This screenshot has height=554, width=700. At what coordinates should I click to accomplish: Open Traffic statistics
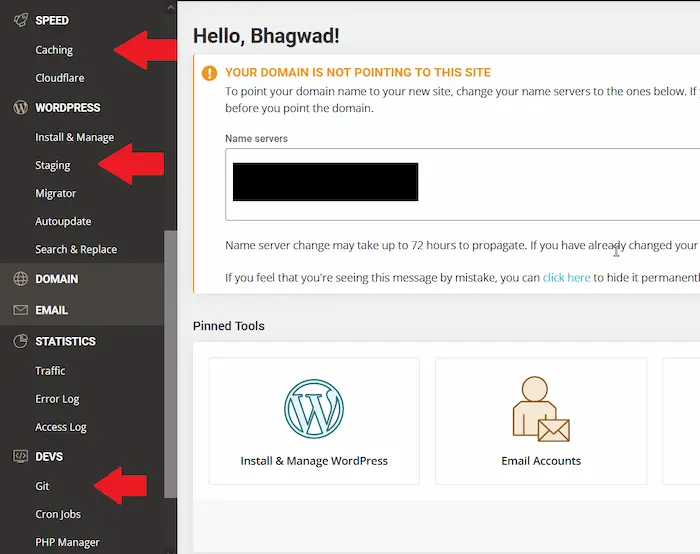tap(50, 371)
